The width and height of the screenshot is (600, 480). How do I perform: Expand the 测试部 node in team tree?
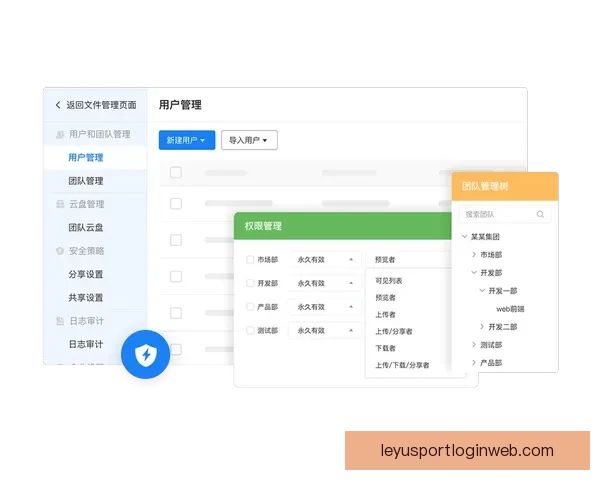(x=474, y=344)
